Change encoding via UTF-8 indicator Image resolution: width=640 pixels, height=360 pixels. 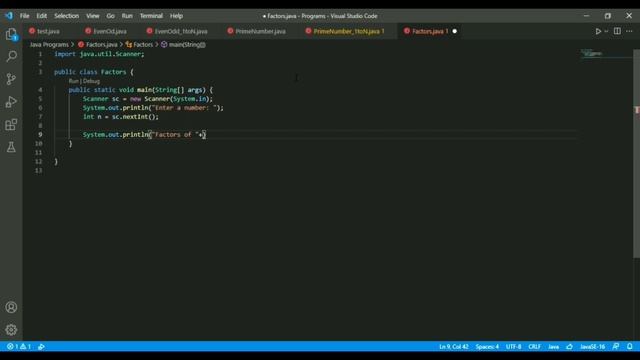(513, 347)
